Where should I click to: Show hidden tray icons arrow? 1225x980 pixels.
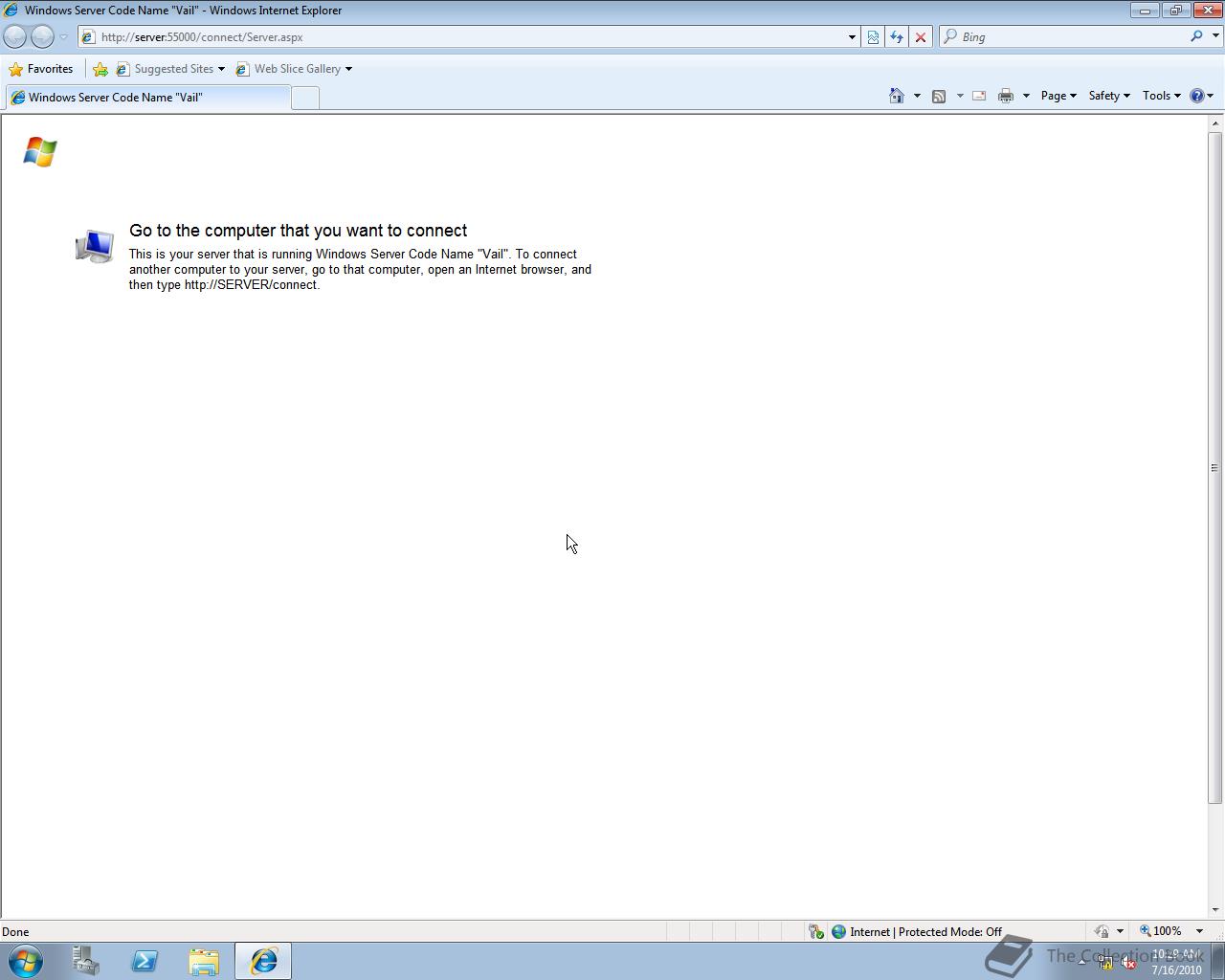coord(1081,962)
